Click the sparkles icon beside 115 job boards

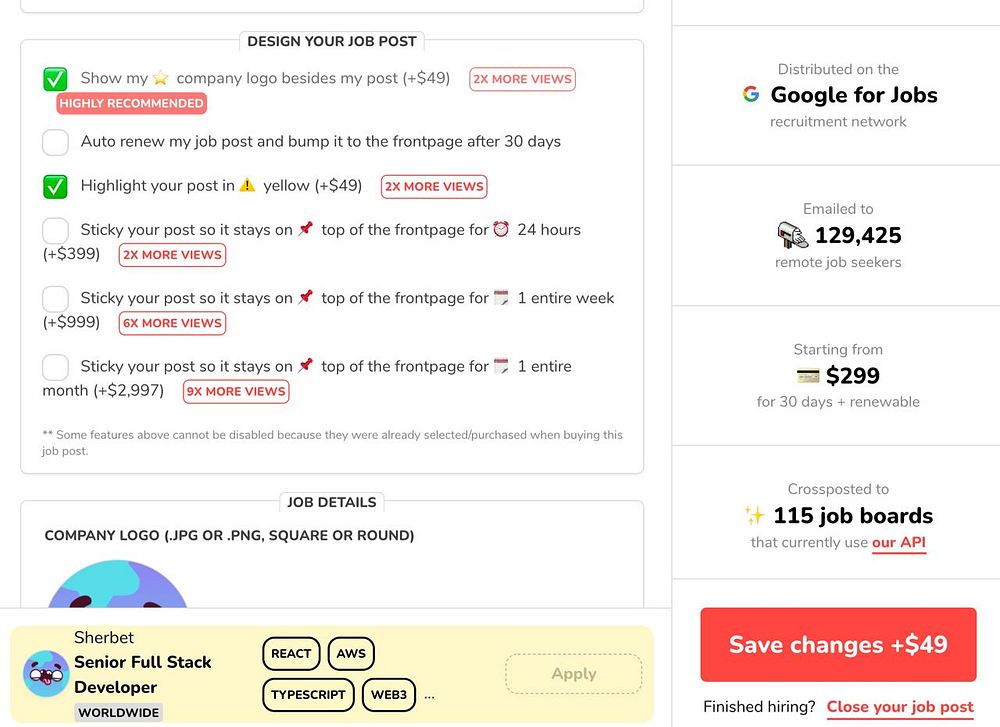pos(754,516)
